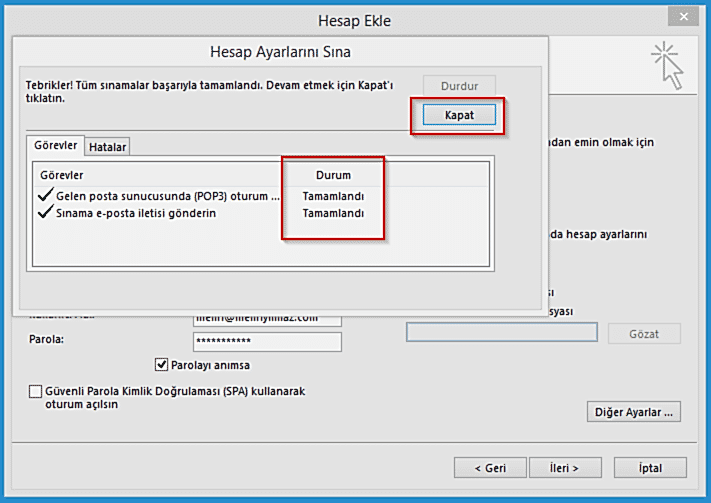Viewport: 711px width, 503px height.
Task: Click the Durum column header
Action: pyautogui.click(x=333, y=175)
